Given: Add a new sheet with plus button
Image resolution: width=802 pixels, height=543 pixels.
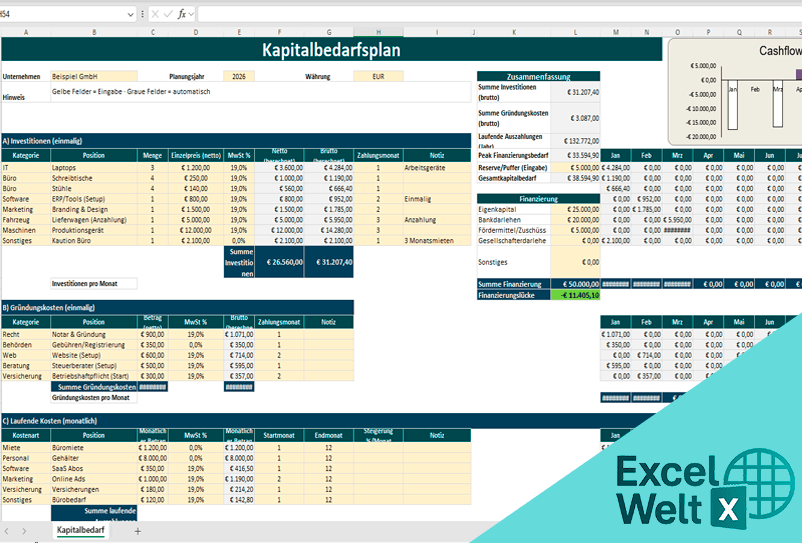Looking at the screenshot, I should click(138, 531).
